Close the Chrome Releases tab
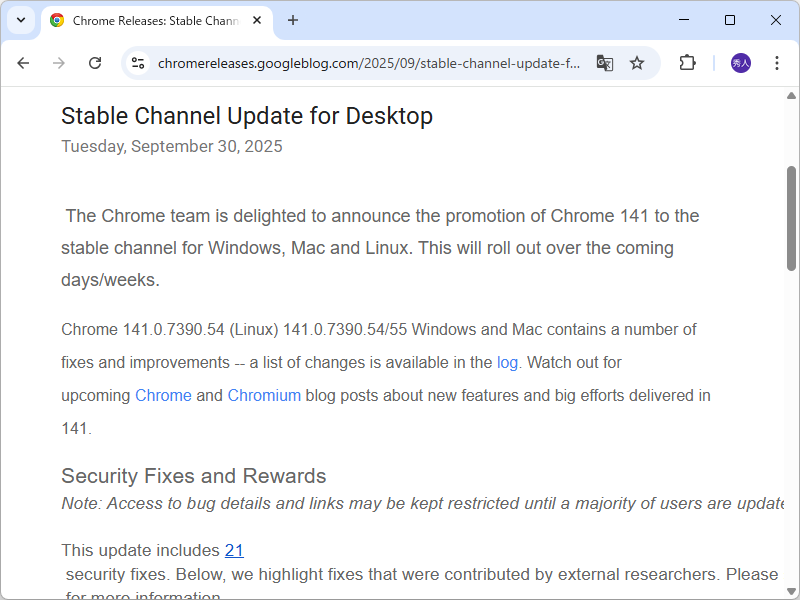The width and height of the screenshot is (800, 600). 257,20
